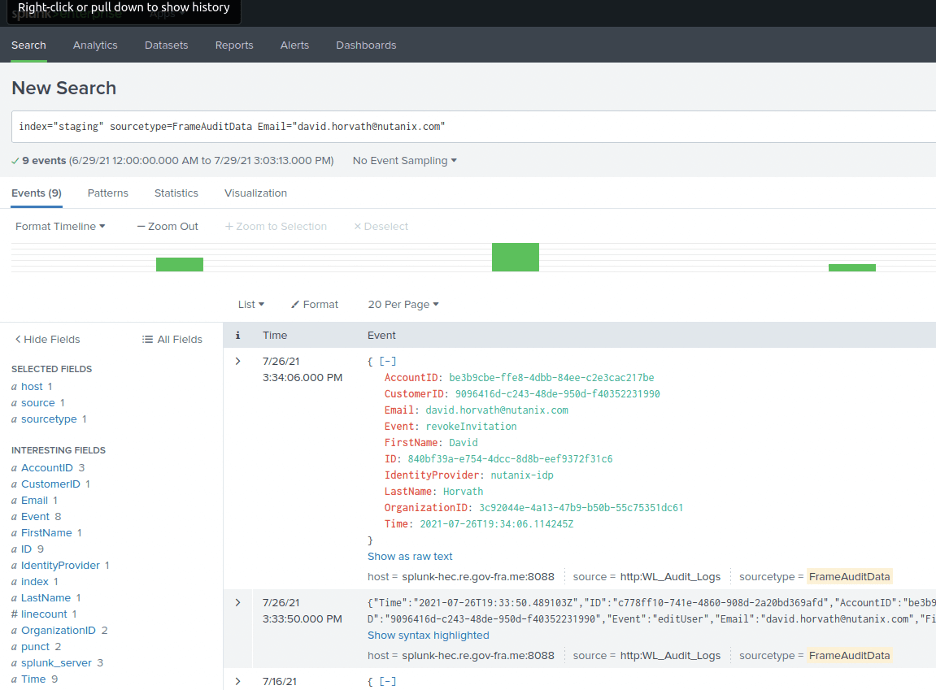The height and width of the screenshot is (690, 936).
Task: Expand the 3:33:50 PM event row
Action: (x=237, y=602)
